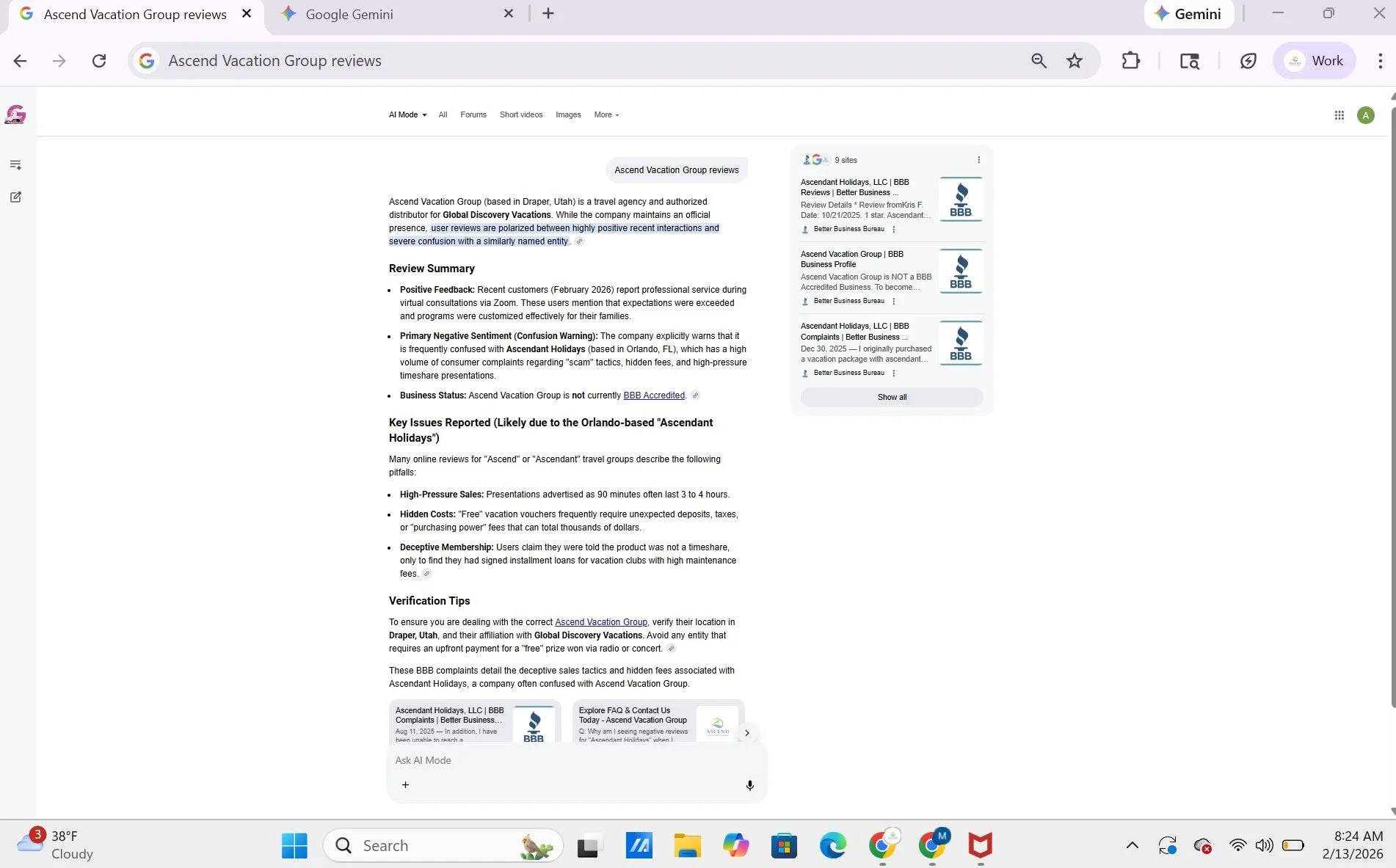Image resolution: width=1396 pixels, height=868 pixels.
Task: Bookmark this page with the star
Action: (1075, 61)
